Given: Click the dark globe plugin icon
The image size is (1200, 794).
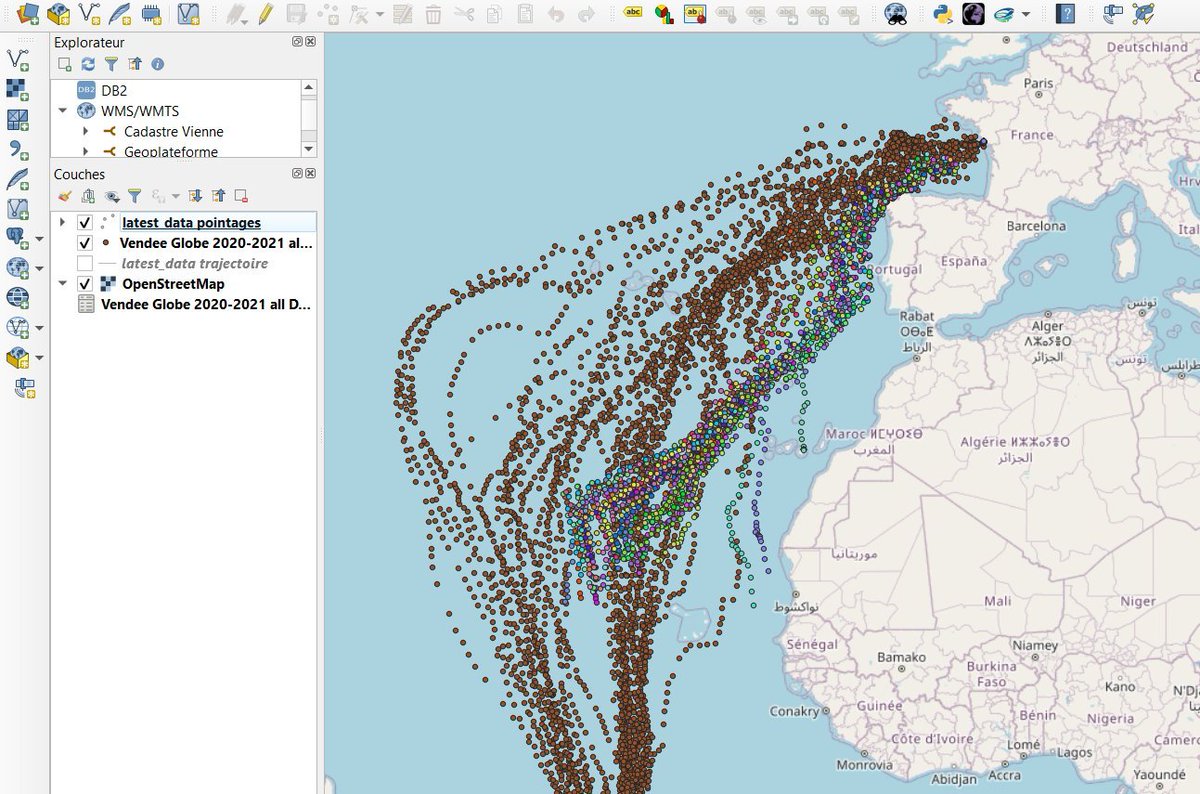Looking at the screenshot, I should point(973,13).
